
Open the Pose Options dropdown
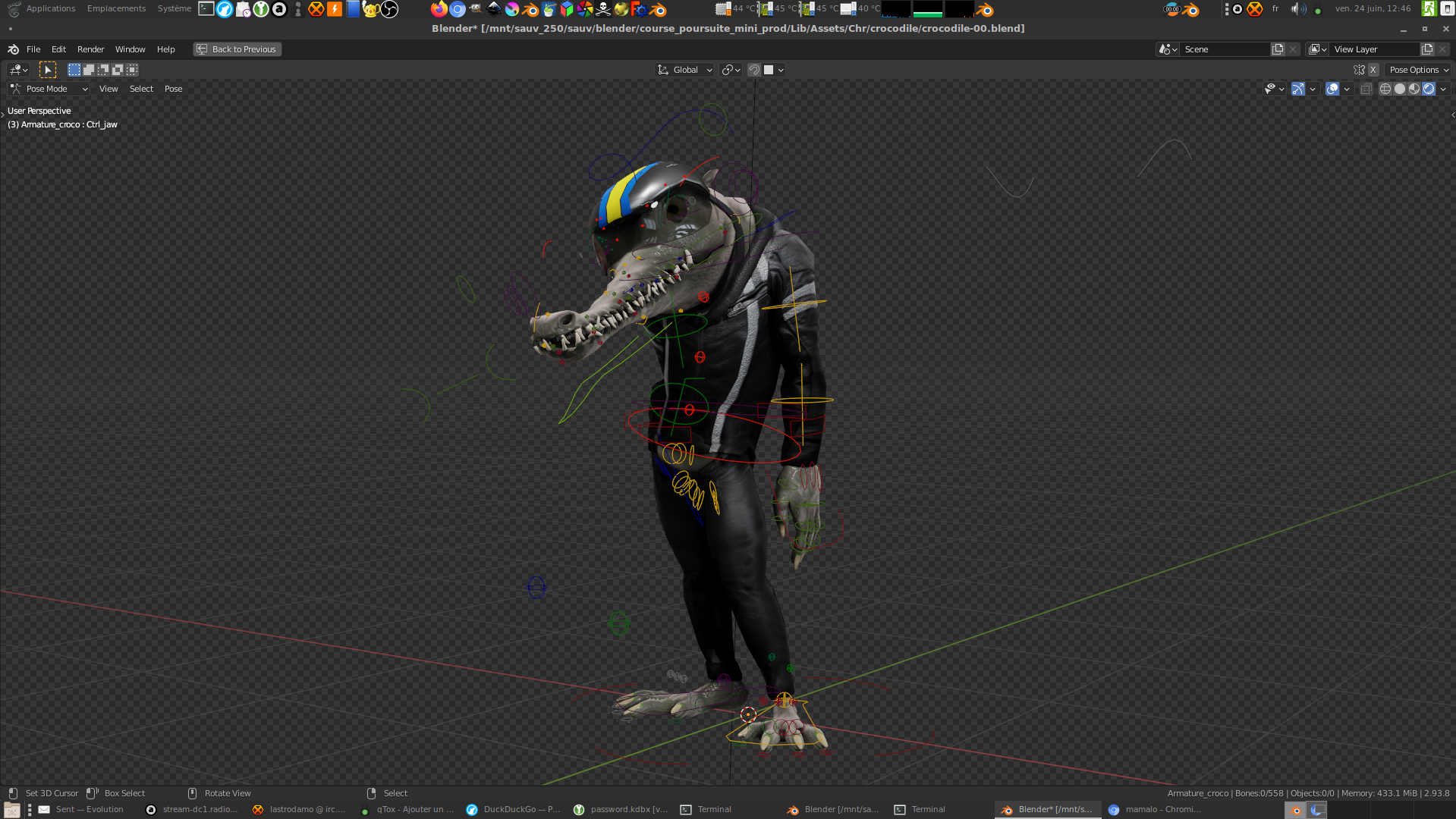click(1419, 70)
